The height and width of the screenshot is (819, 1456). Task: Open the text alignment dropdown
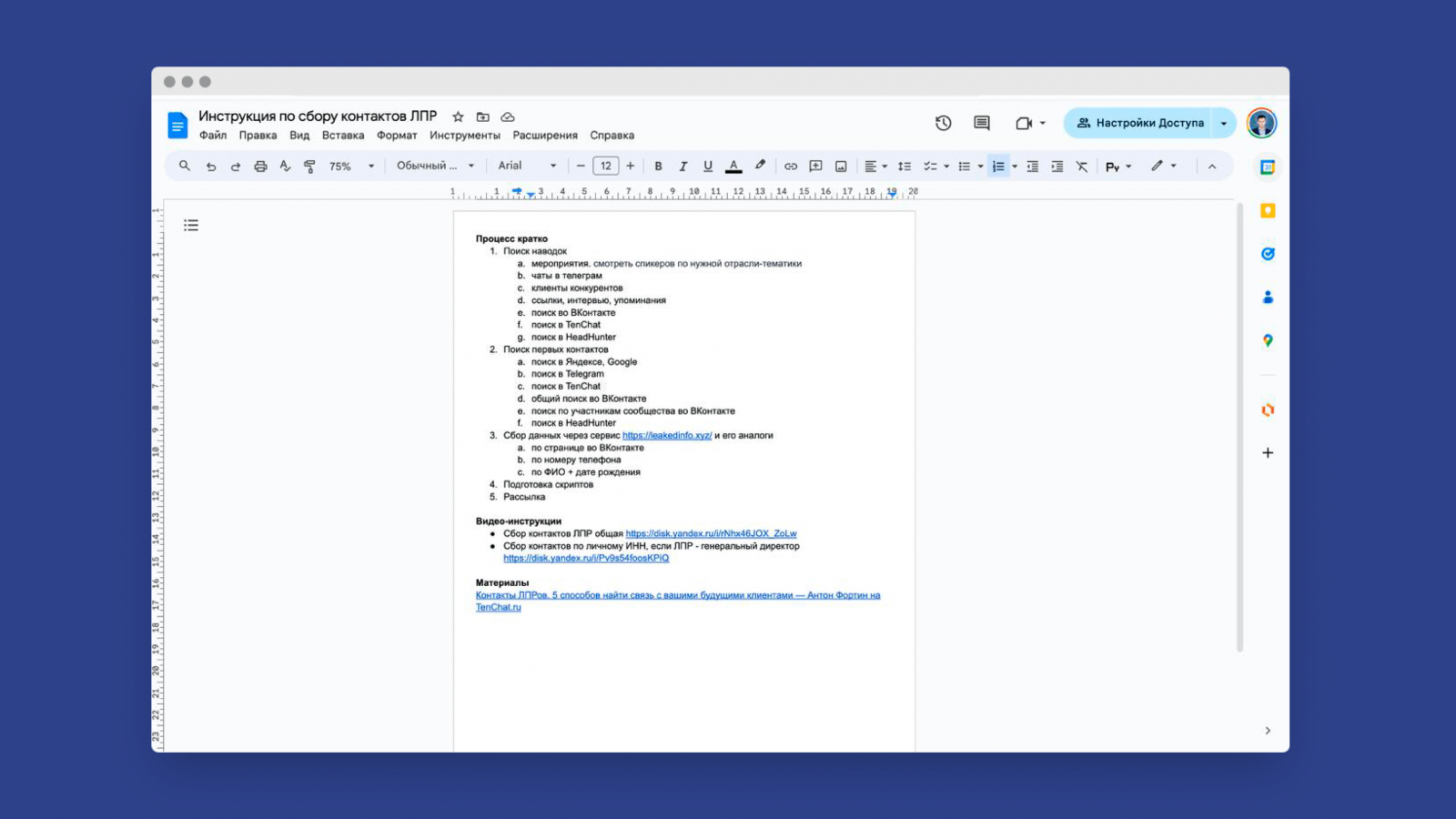[x=875, y=167]
